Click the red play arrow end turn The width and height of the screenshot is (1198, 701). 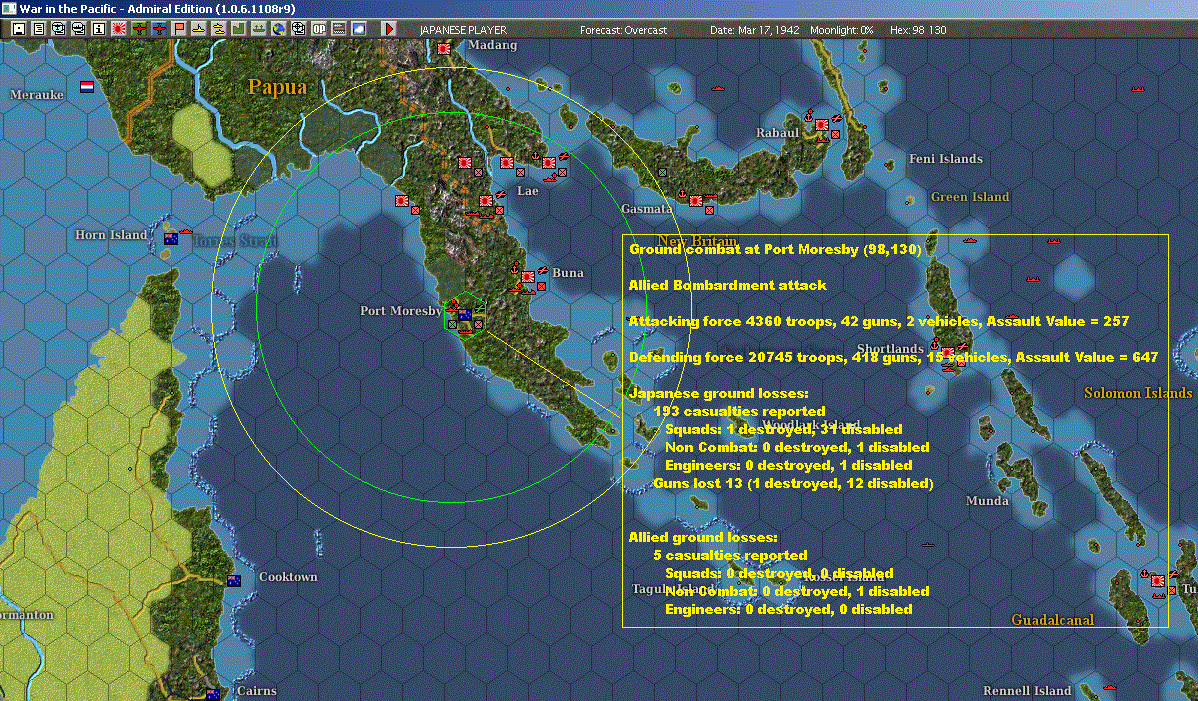tap(389, 29)
